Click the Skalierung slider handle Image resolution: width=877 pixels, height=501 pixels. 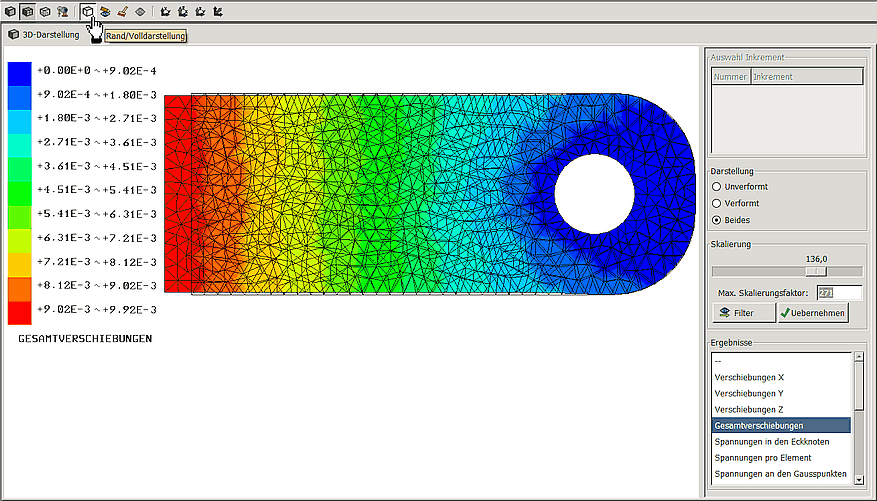click(817, 271)
